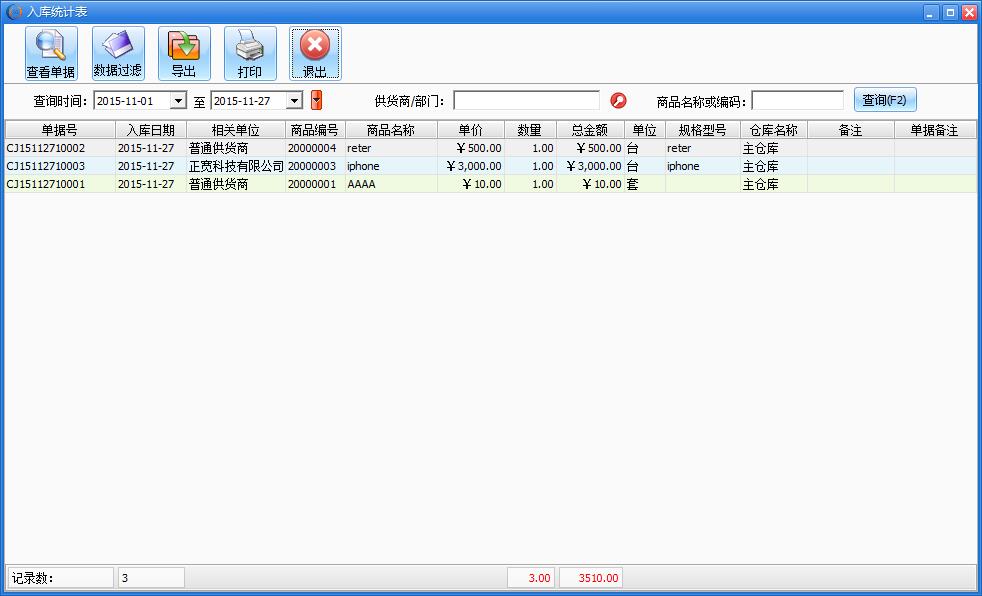The image size is (982, 596).
Task: Click the 单位 column header
Action: [644, 130]
